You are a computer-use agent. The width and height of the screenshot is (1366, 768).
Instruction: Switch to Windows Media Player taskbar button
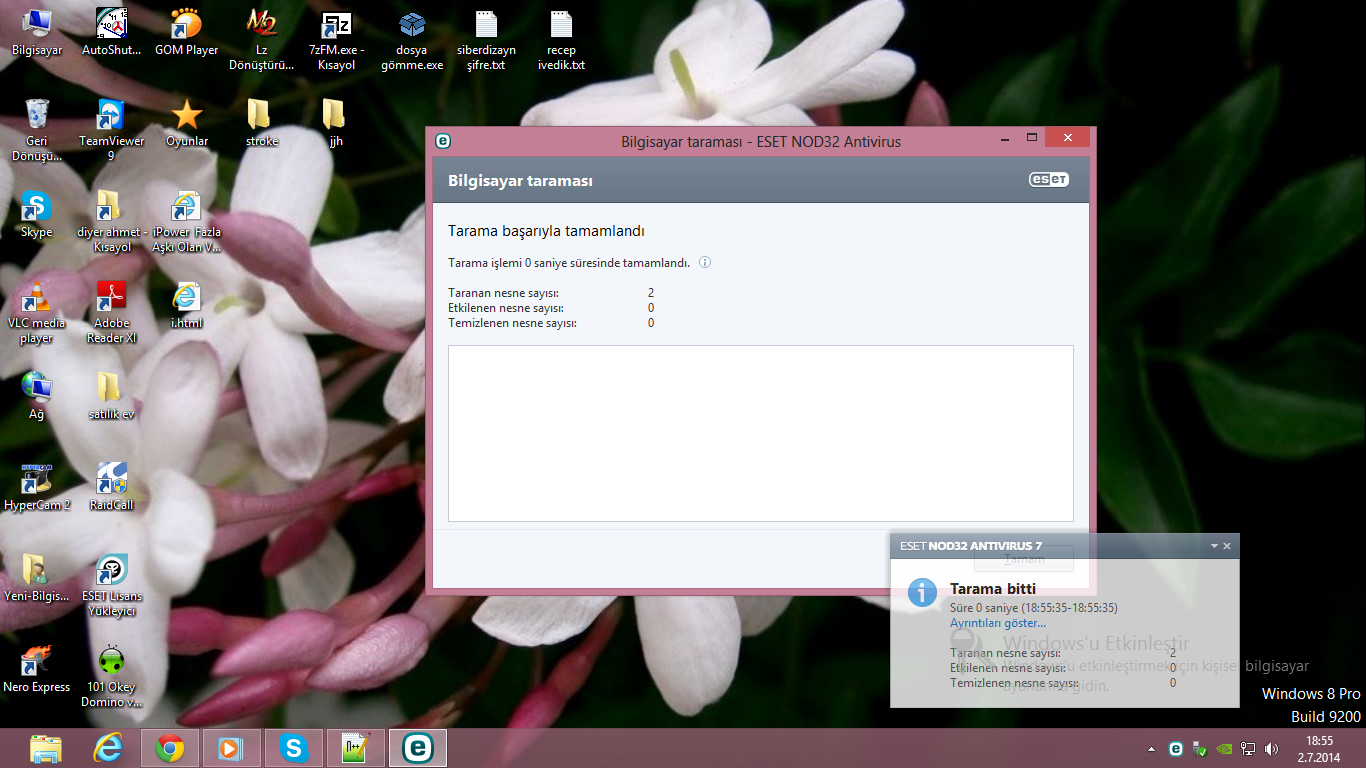(x=231, y=748)
